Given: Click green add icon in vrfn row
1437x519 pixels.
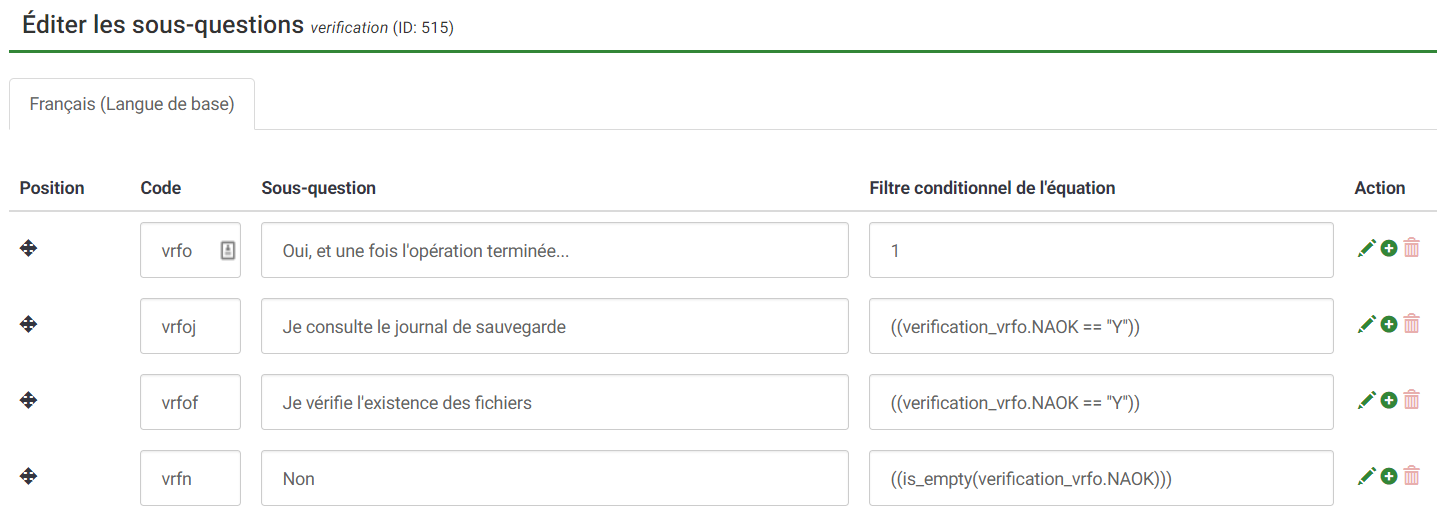Looking at the screenshot, I should [1389, 476].
